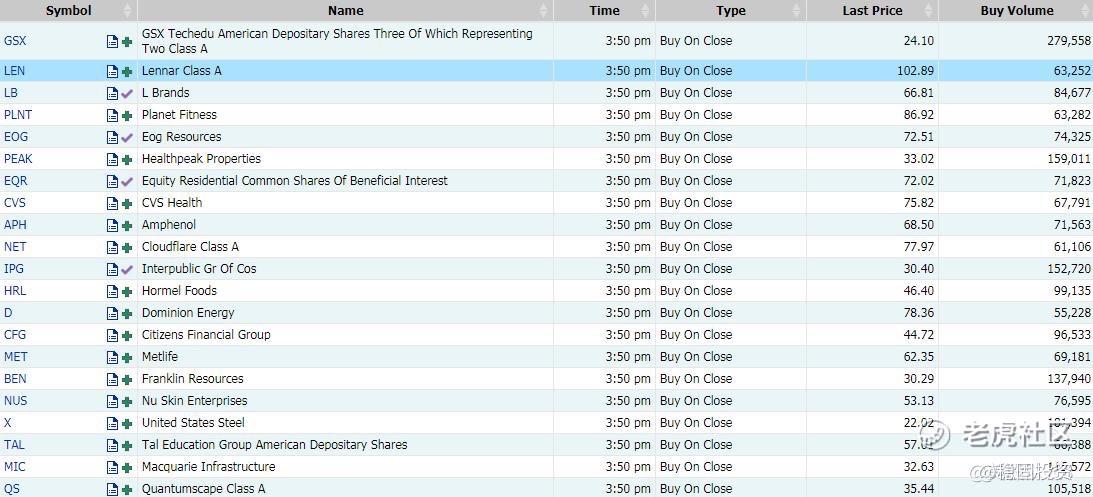Open the document icon in the NET row
Screen dimensions: 1093x497
point(112,247)
